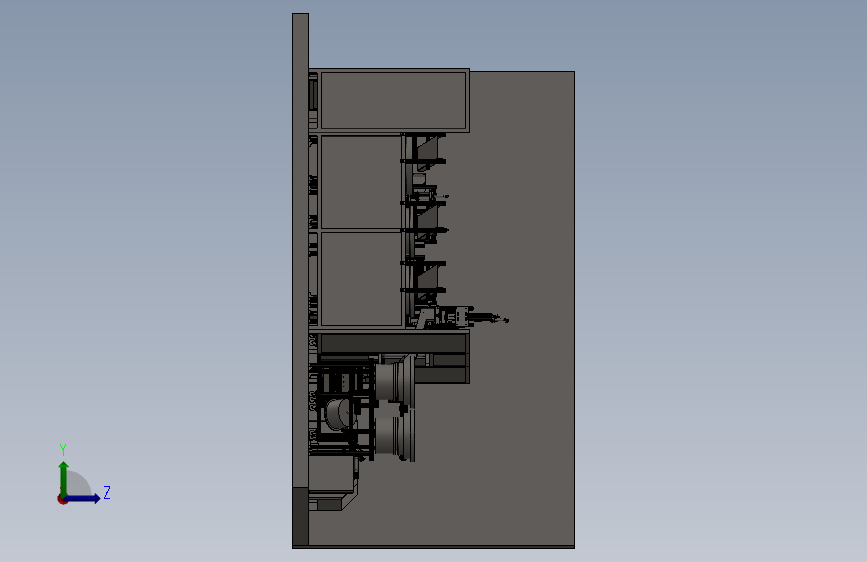The height and width of the screenshot is (562, 867).
Task: Select the top cabinet door panel of the model
Action: tap(394, 100)
